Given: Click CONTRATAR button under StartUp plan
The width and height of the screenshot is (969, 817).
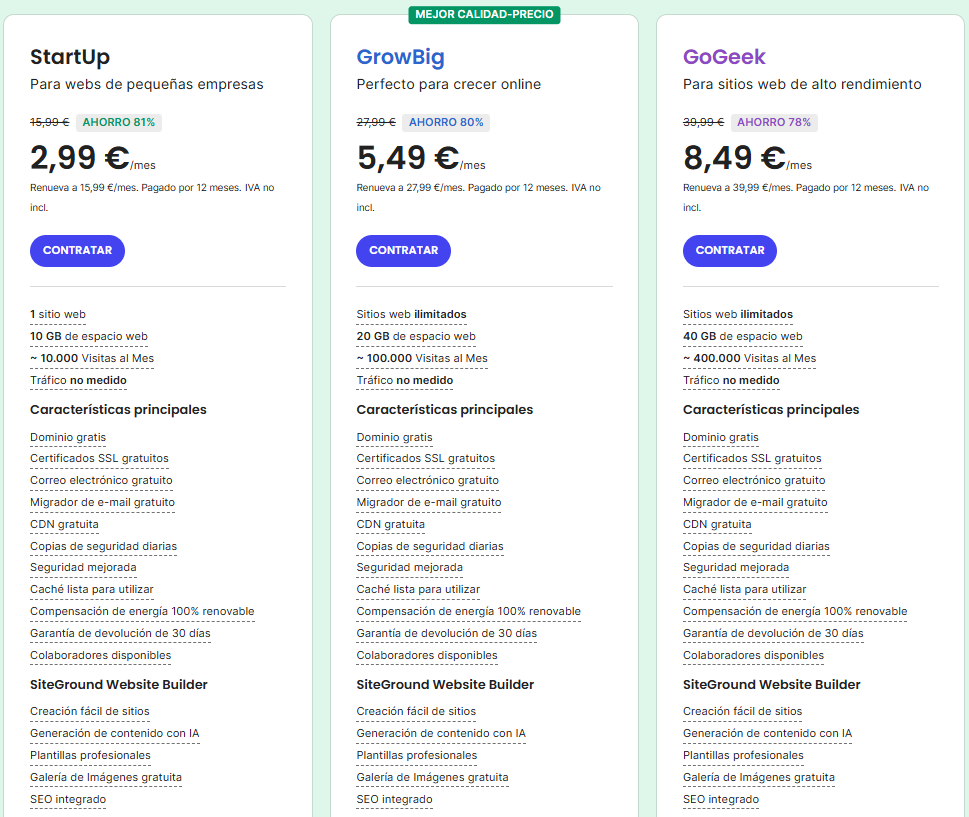Looking at the screenshot, I should (x=77, y=251).
